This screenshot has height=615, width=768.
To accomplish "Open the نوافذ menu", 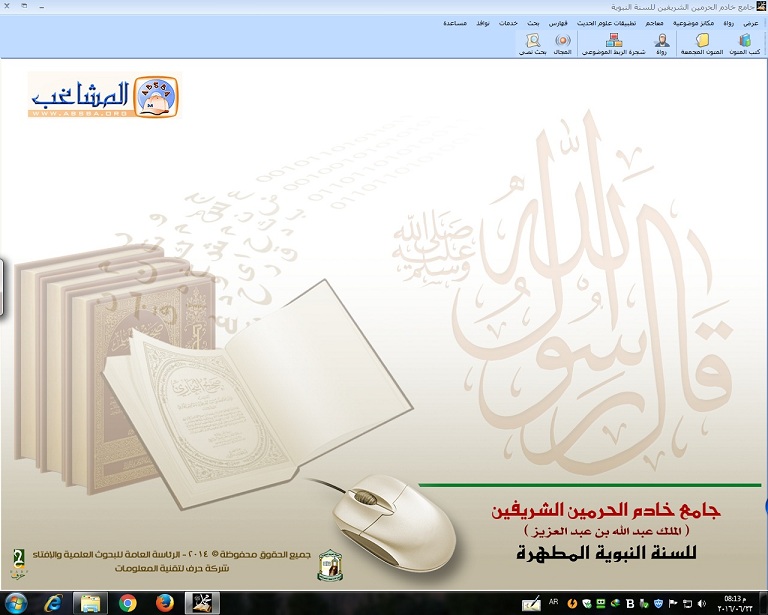I will coord(483,24).
